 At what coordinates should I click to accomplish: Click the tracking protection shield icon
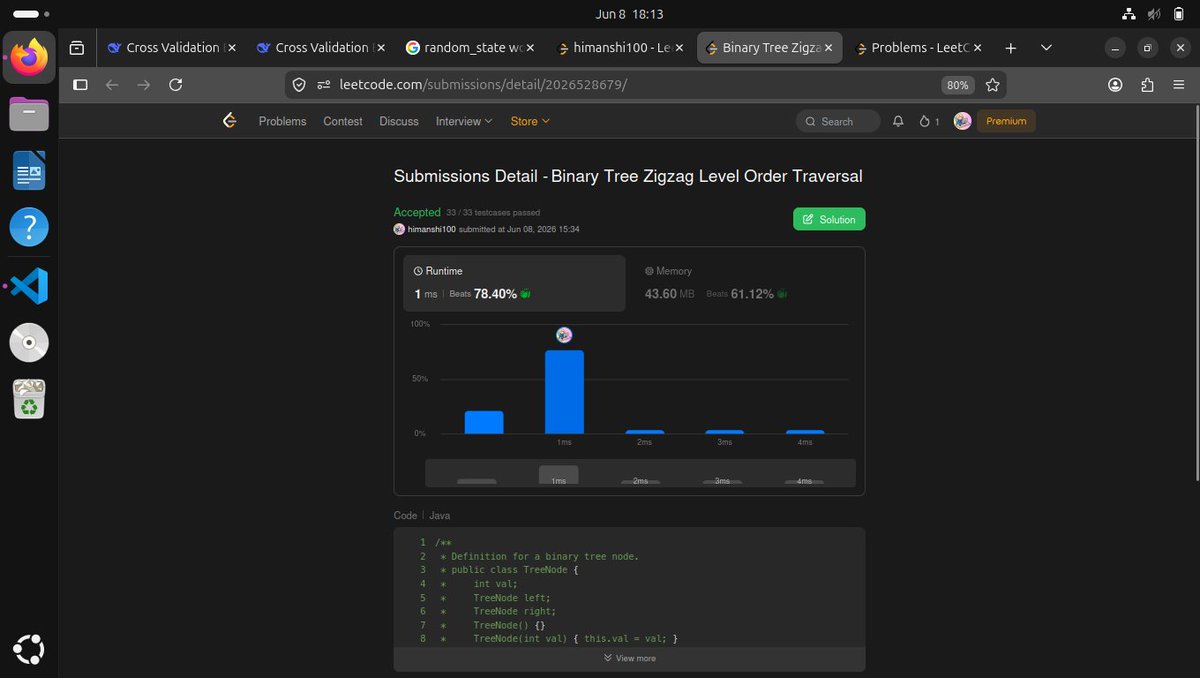coord(299,85)
